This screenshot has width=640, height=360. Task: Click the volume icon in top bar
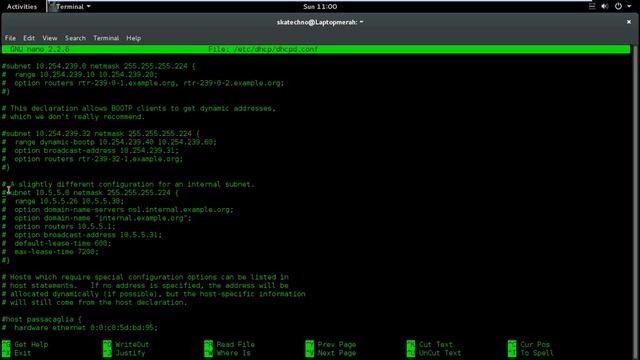click(x=605, y=6)
